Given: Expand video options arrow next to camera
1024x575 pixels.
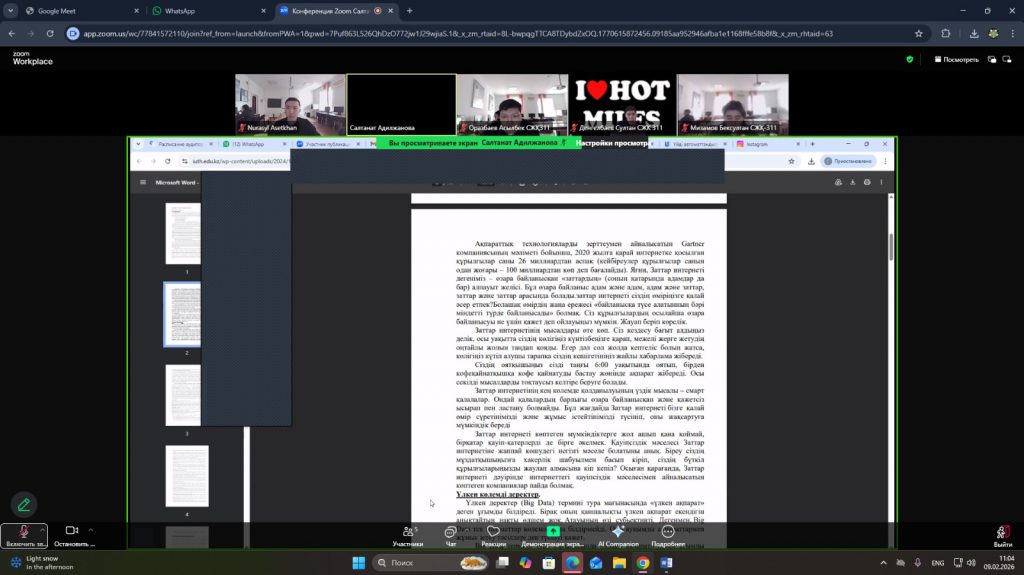Looking at the screenshot, I should 91,530.
